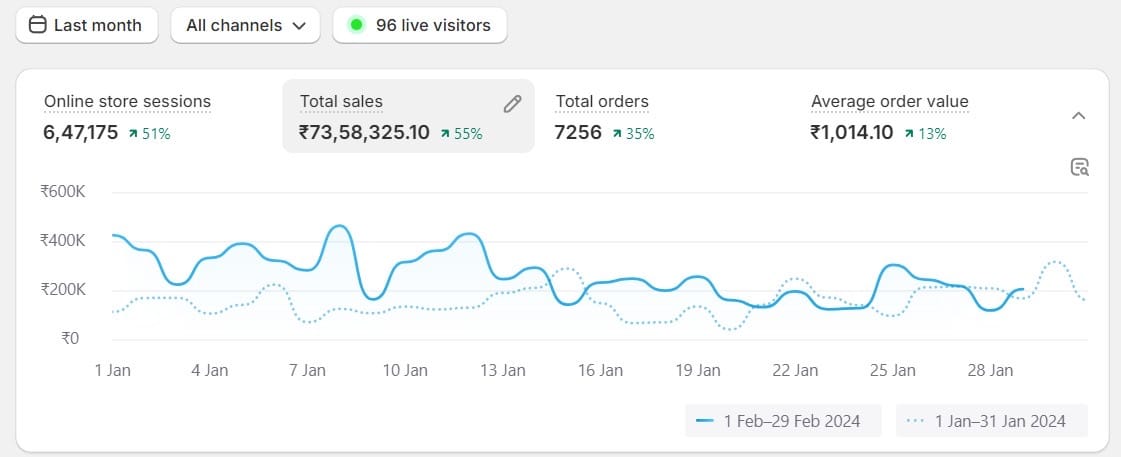
Task: Click the 13 Jan label on the chart axis
Action: click(502, 370)
